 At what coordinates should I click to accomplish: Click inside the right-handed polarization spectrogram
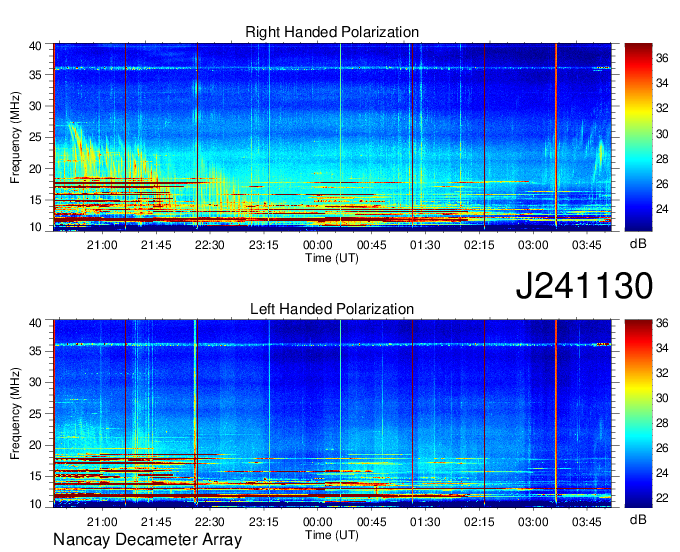click(332, 137)
